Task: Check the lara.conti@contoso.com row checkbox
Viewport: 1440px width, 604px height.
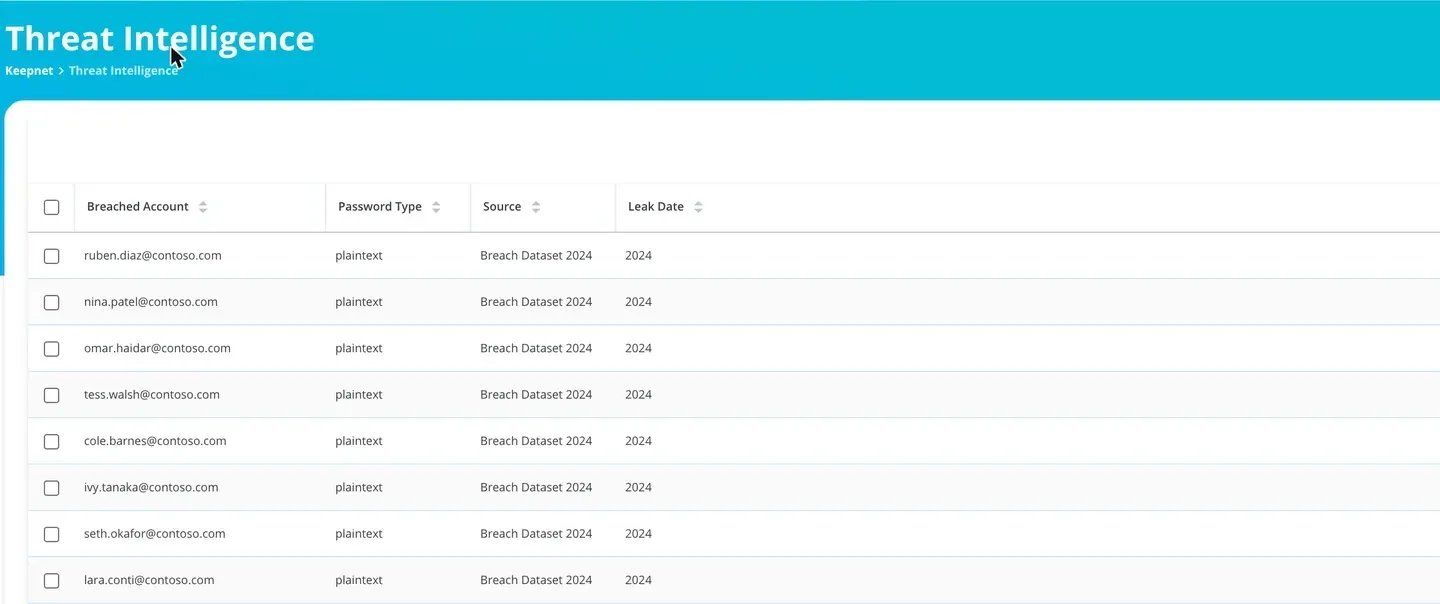Action: (x=52, y=580)
